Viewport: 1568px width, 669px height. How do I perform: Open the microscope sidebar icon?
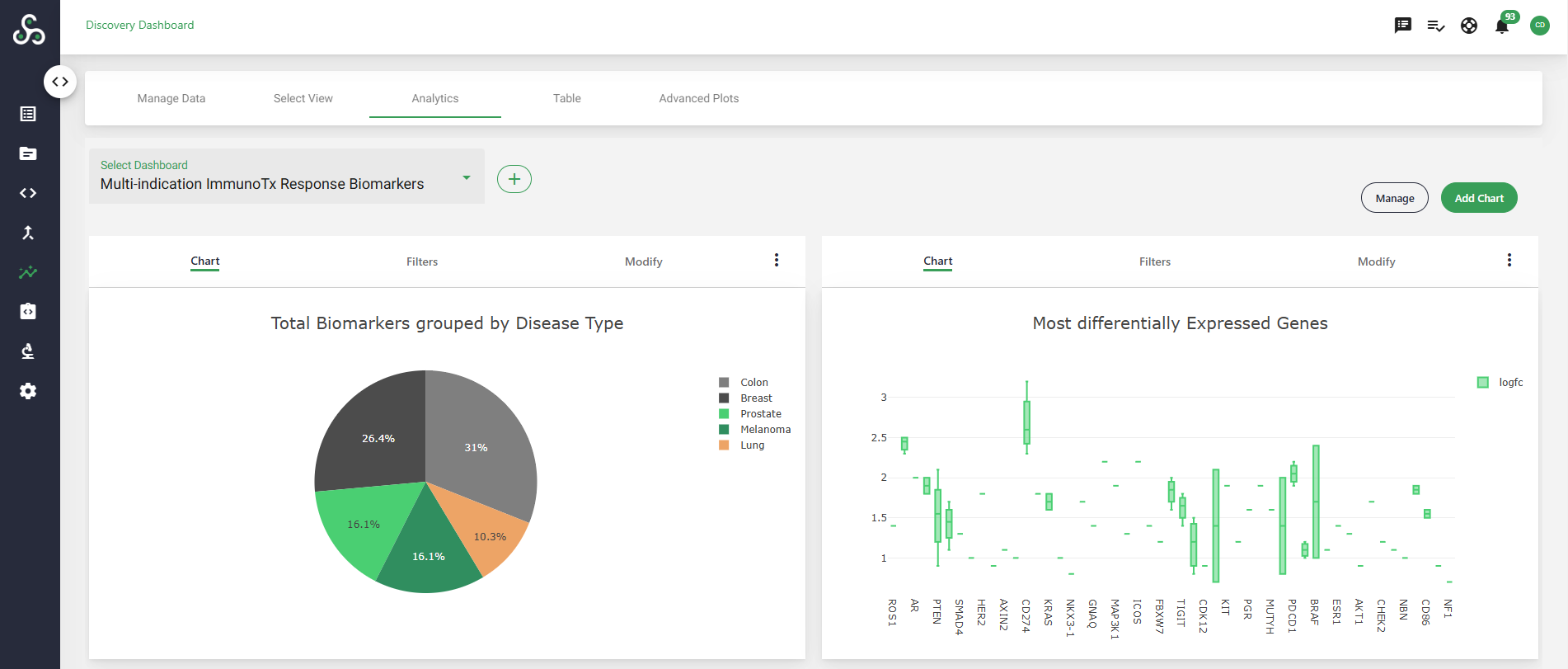[28, 351]
